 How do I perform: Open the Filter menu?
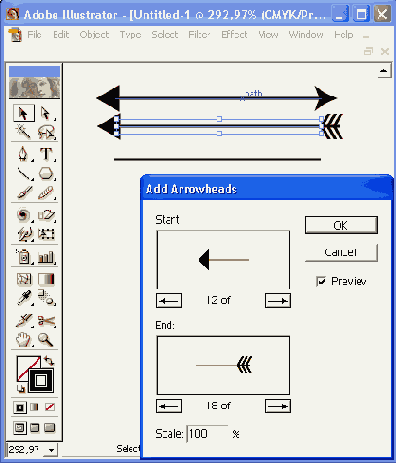click(x=199, y=35)
